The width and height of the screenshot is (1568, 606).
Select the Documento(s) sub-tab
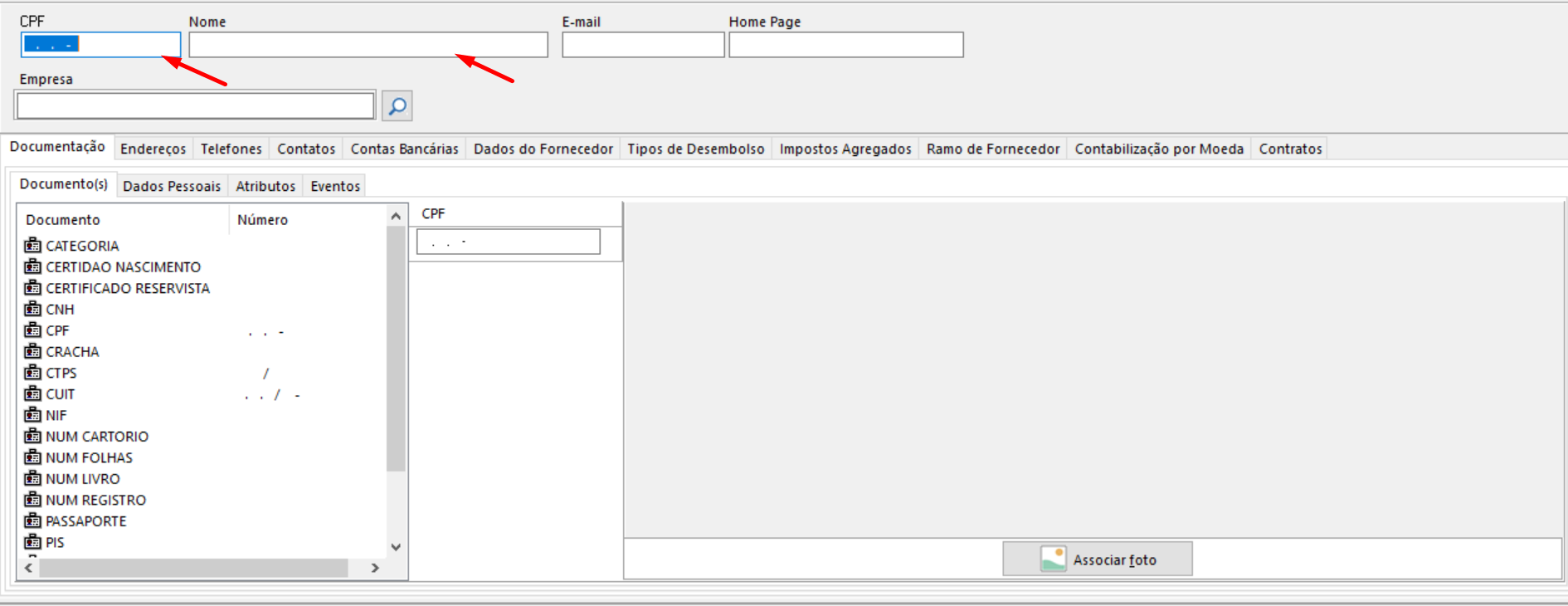64,184
